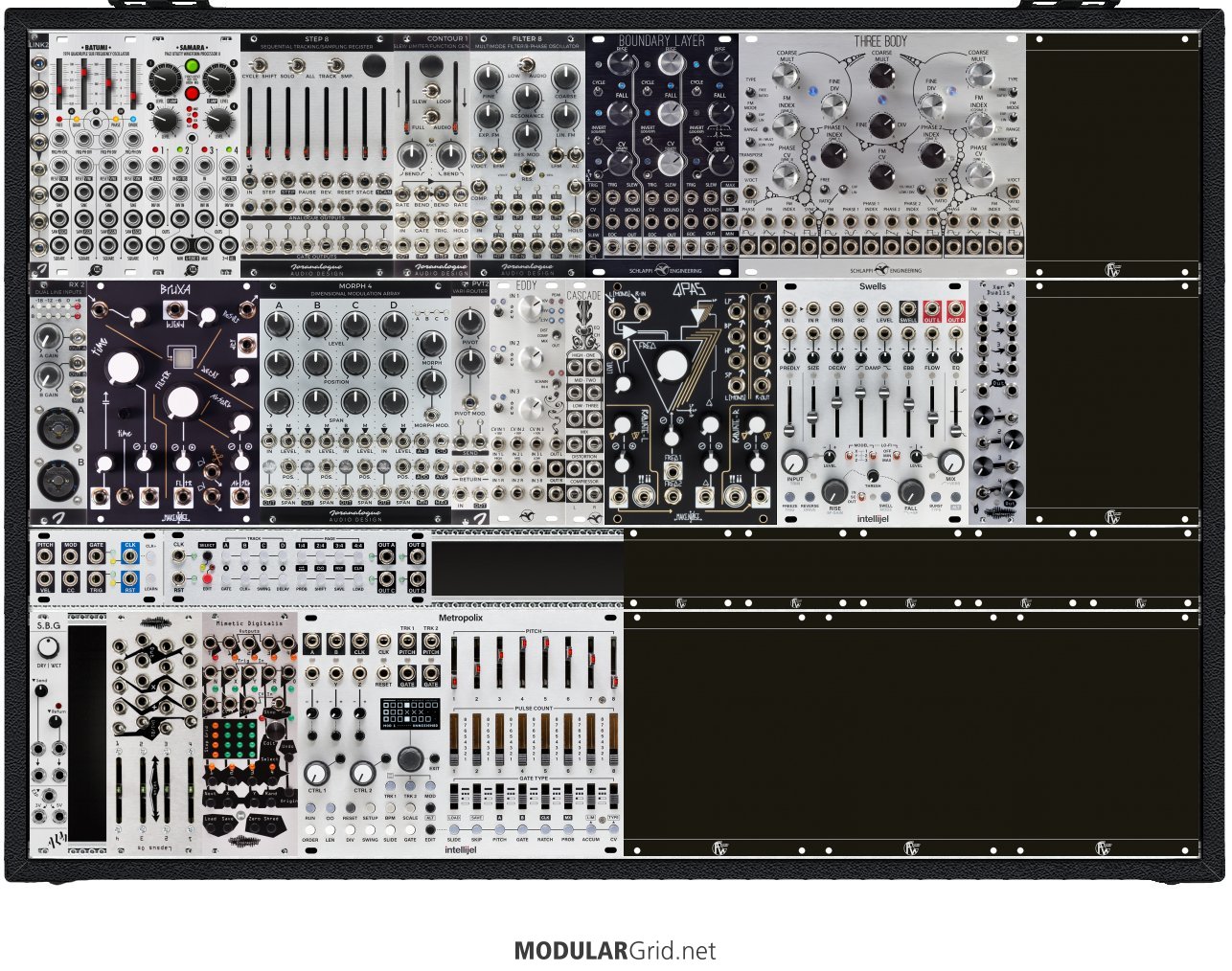Click the Metropolix TRK 1 PITCH jack
Image resolution: width=1232 pixels, height=971 pixels.
[407, 640]
